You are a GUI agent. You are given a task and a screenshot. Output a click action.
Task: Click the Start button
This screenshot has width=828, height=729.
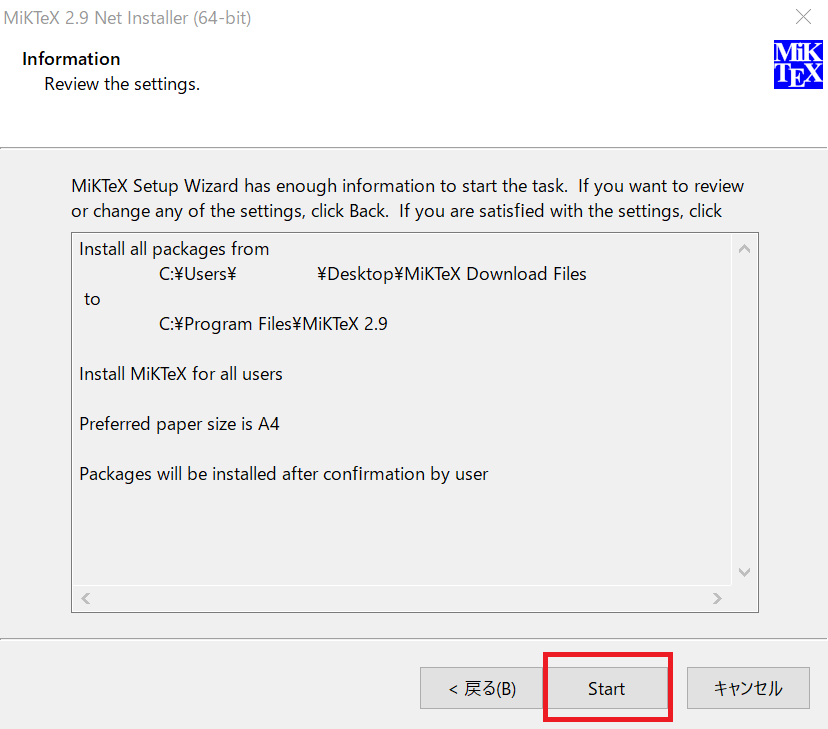click(x=606, y=688)
